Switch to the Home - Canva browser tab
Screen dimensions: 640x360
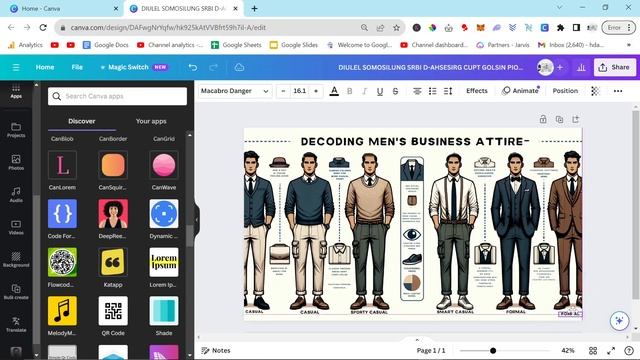click(63, 9)
